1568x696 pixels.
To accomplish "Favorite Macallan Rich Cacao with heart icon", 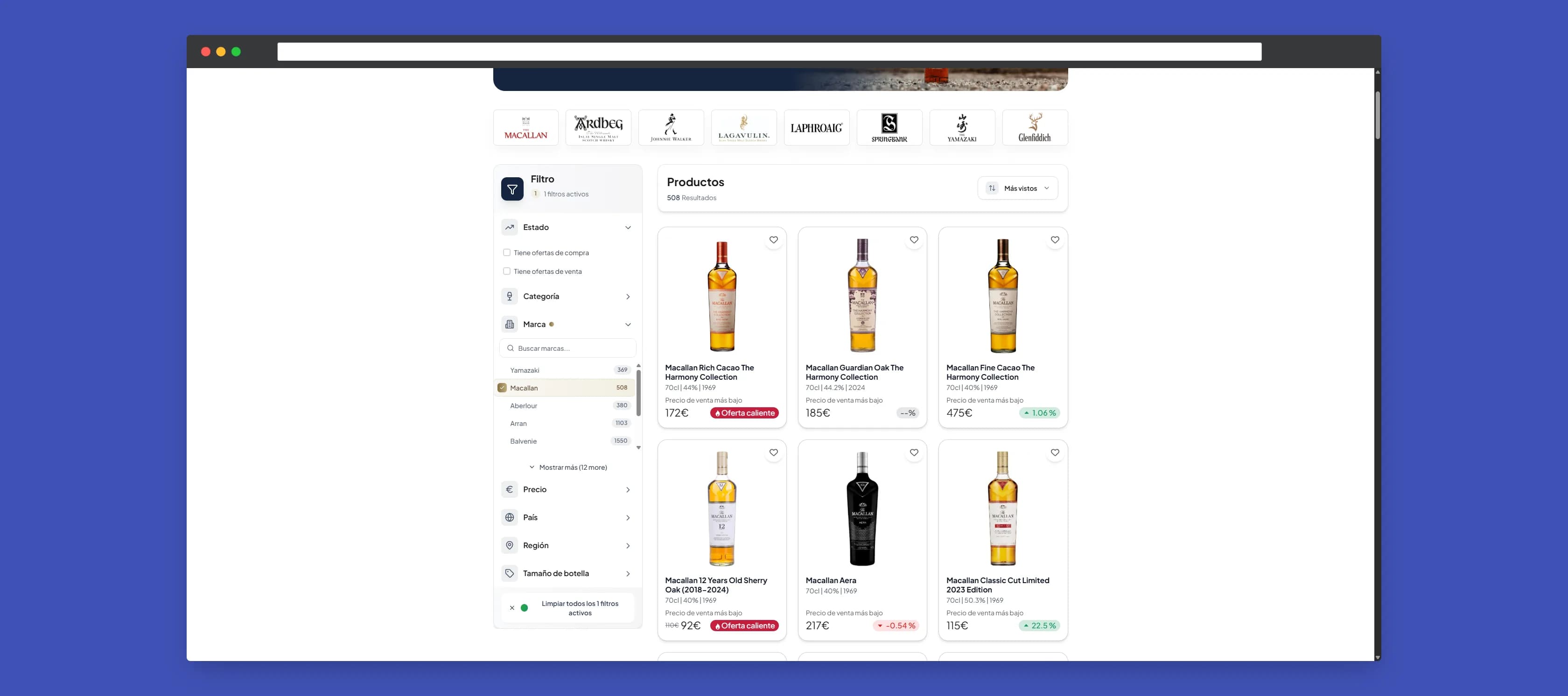I will [774, 240].
